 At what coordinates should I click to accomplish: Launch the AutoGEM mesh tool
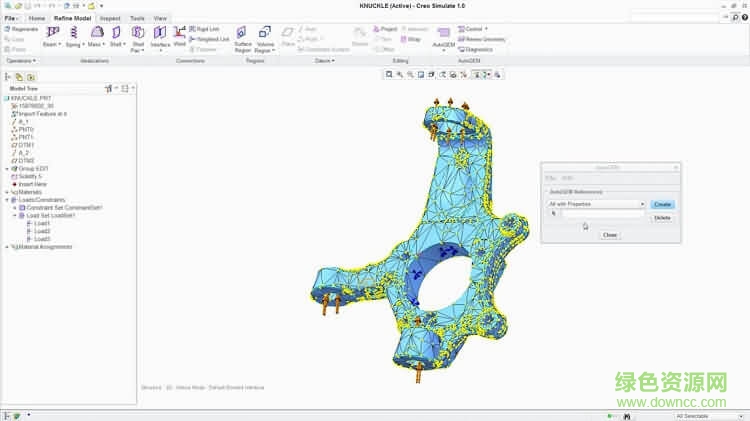pyautogui.click(x=443, y=35)
